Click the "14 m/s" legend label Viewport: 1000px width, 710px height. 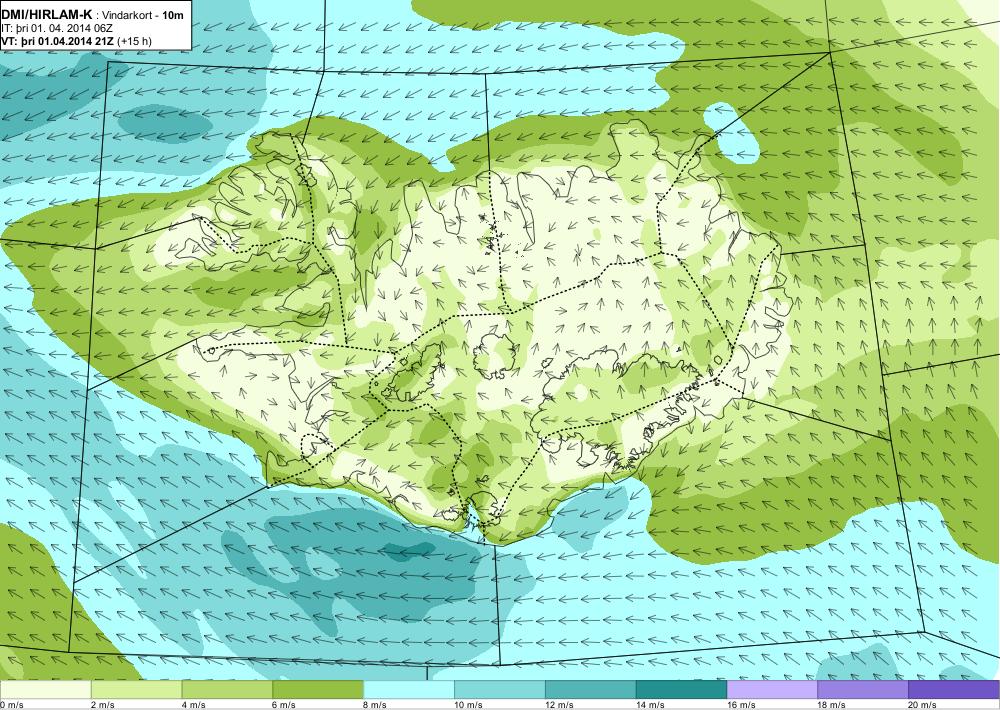[651, 705]
